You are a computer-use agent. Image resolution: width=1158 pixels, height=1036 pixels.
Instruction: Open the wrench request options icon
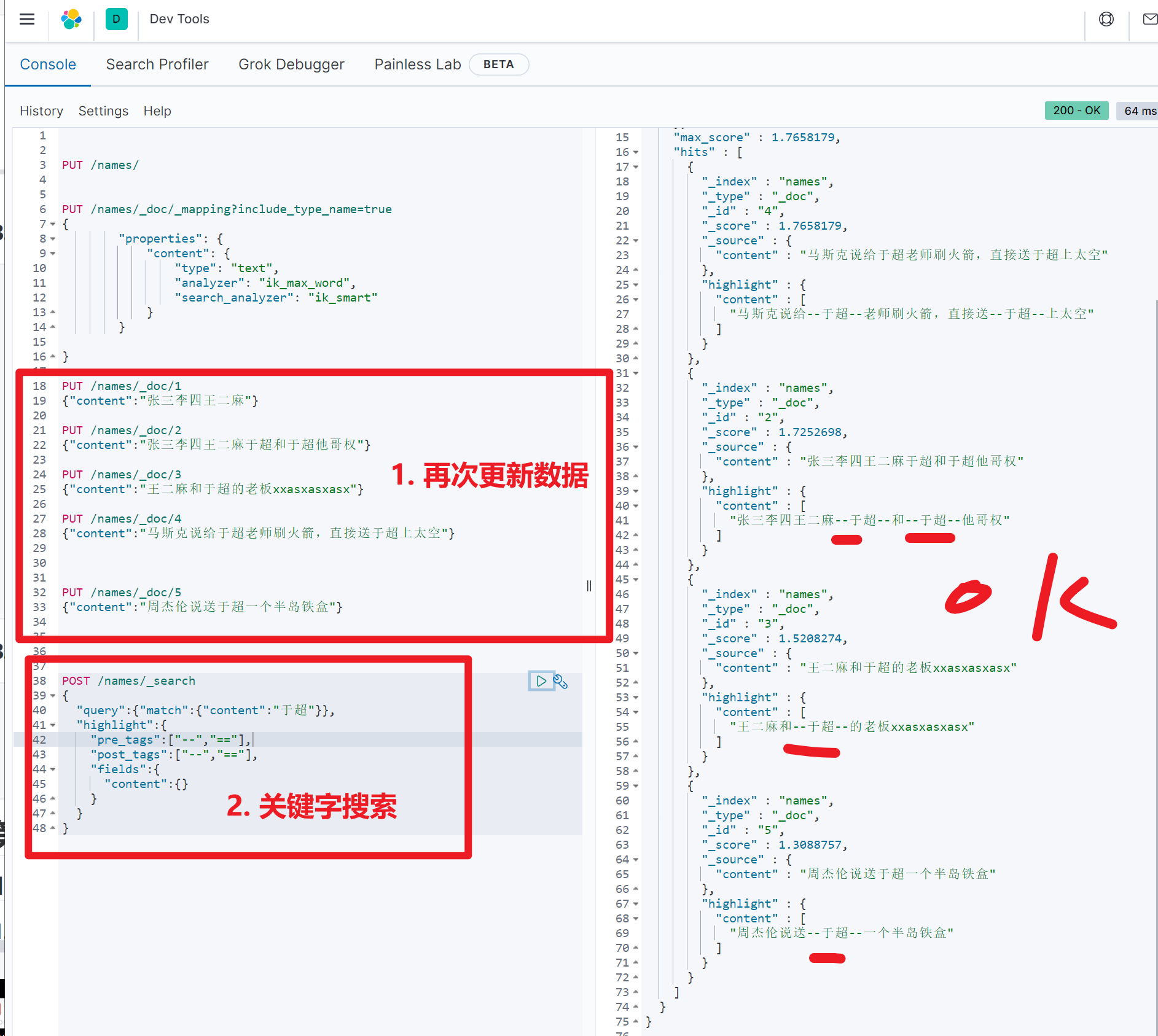click(560, 681)
